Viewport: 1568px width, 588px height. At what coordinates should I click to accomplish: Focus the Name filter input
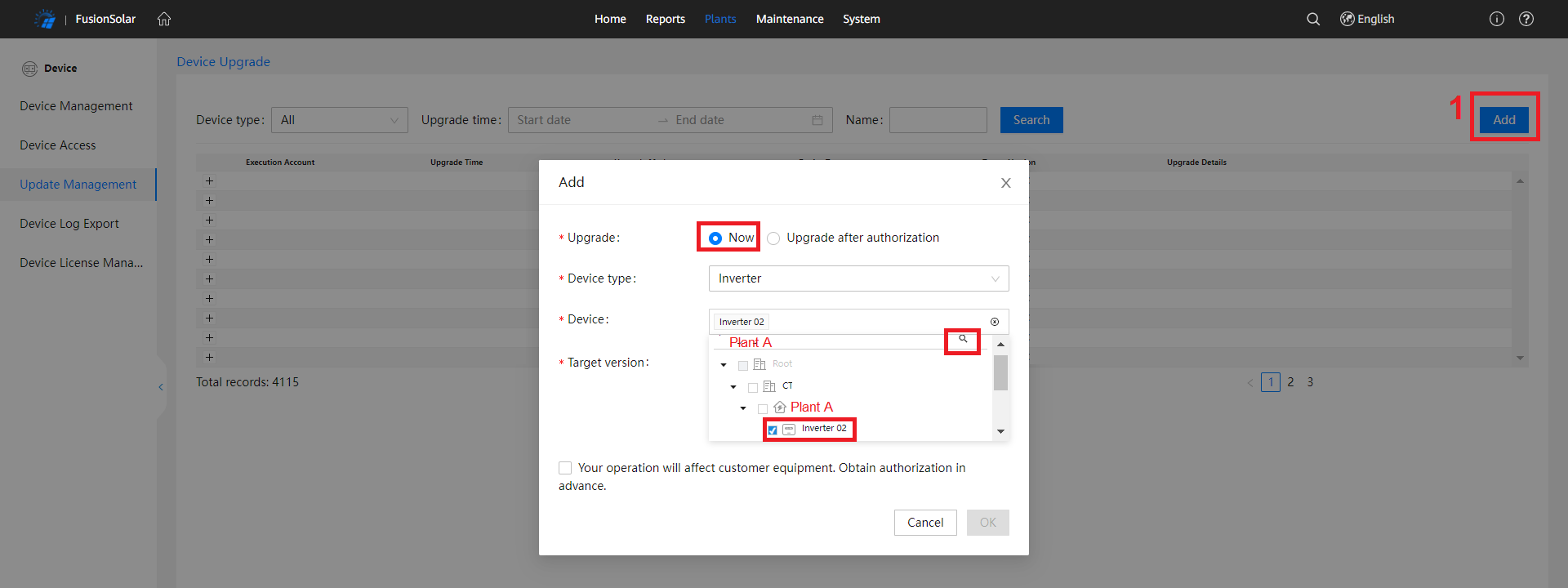pos(938,120)
